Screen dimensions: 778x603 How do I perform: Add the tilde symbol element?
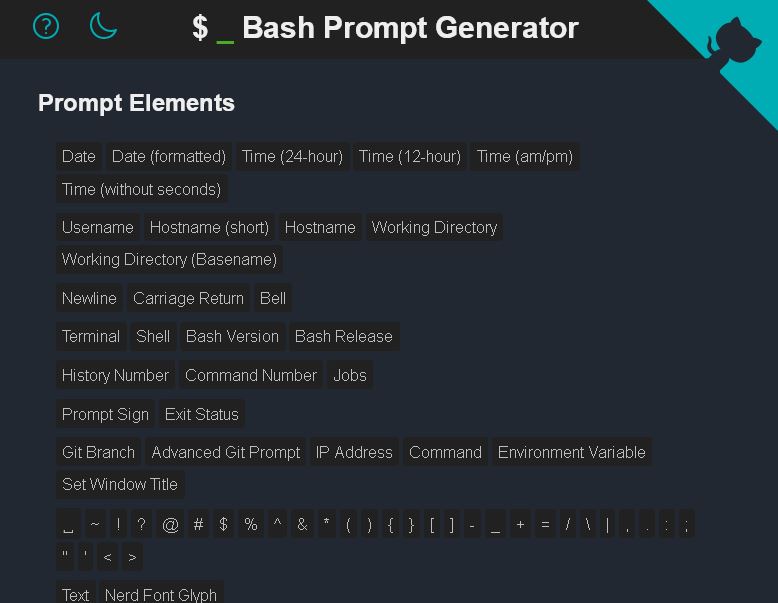(95, 524)
